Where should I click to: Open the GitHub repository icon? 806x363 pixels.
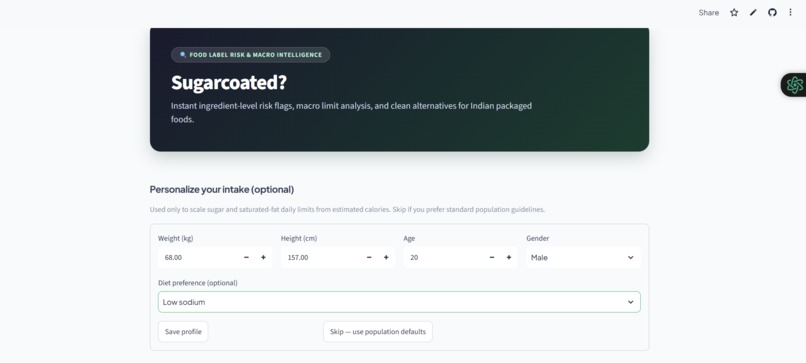pos(772,12)
